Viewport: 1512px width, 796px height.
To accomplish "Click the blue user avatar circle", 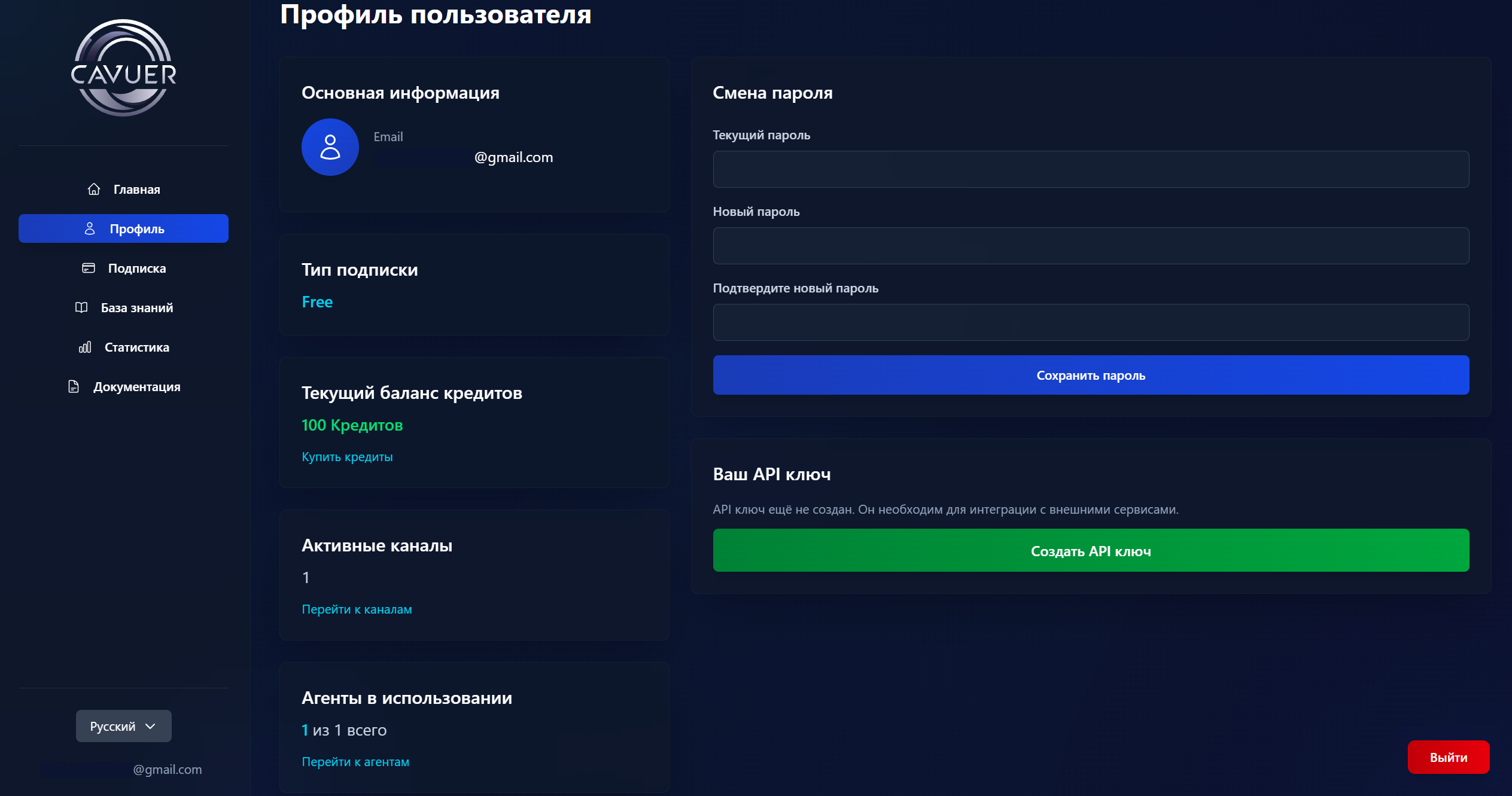I will point(330,147).
